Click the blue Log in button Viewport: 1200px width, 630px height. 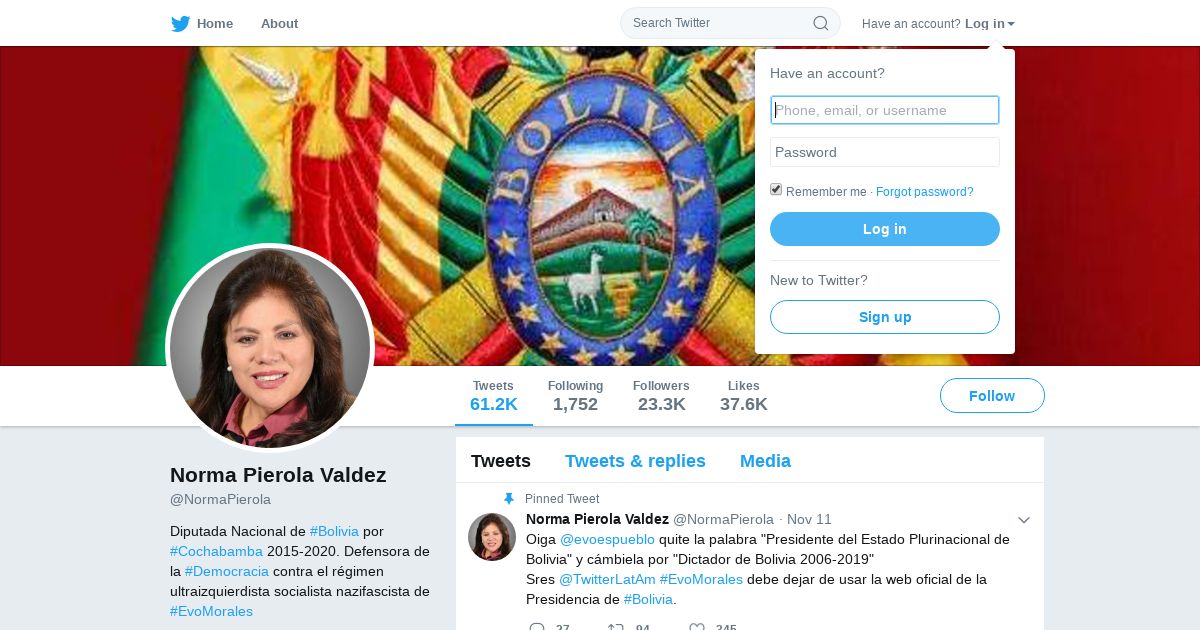(x=885, y=229)
